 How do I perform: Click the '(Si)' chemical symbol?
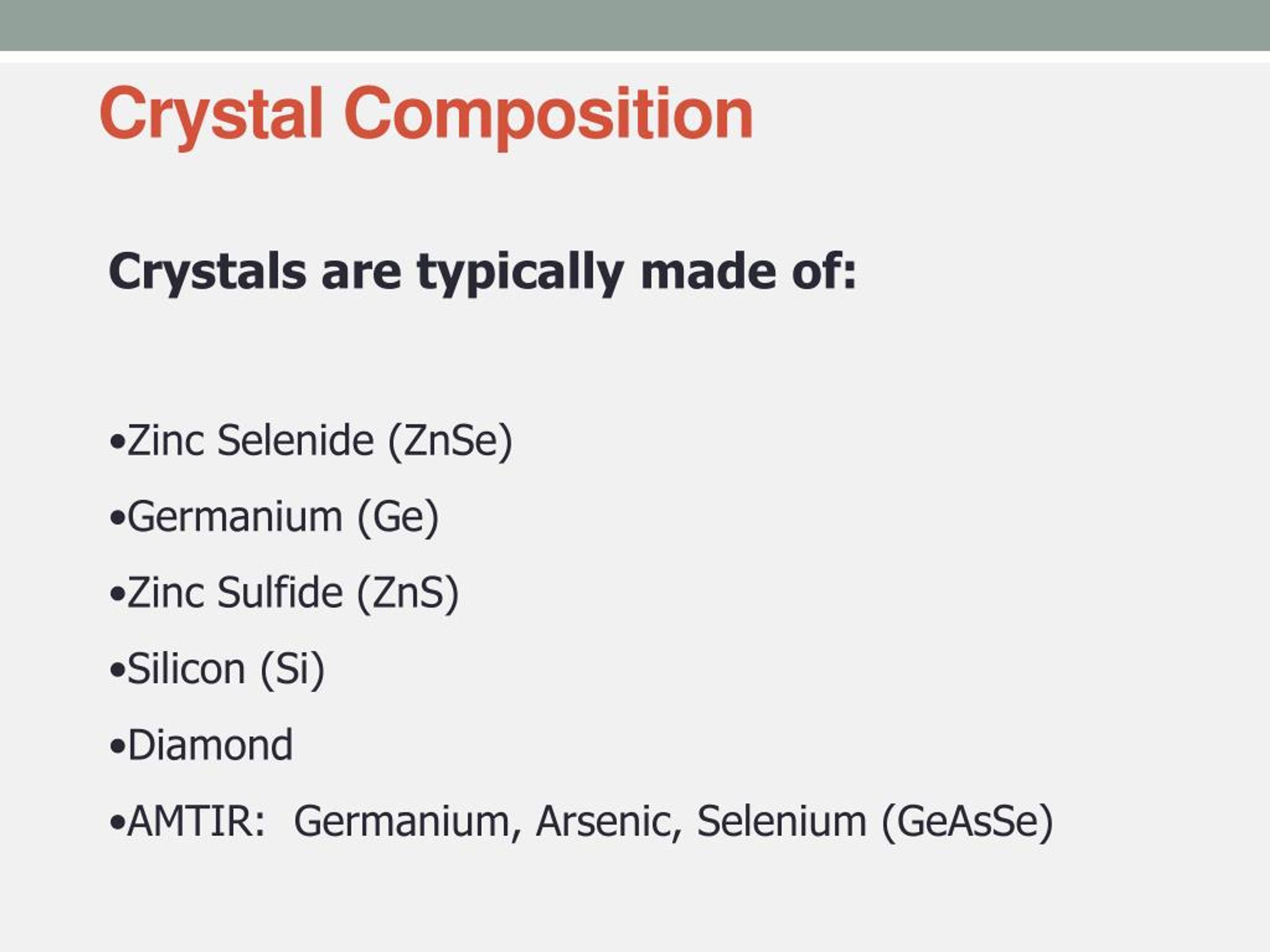coord(292,669)
